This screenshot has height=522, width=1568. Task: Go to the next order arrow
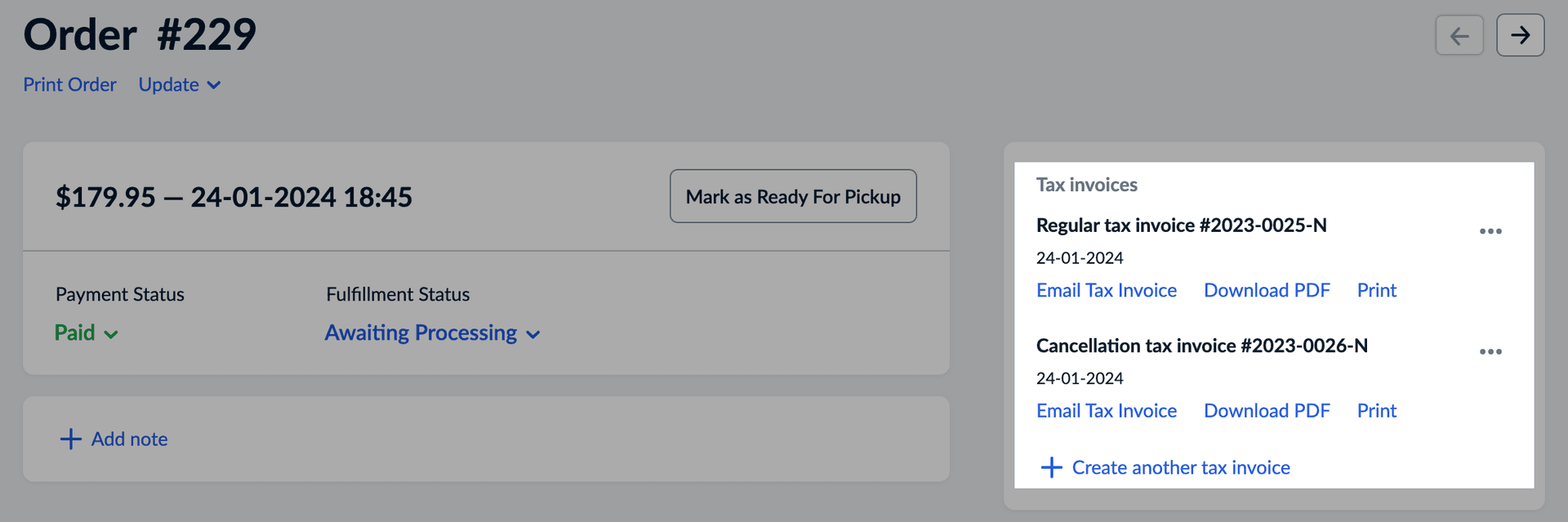[1520, 35]
